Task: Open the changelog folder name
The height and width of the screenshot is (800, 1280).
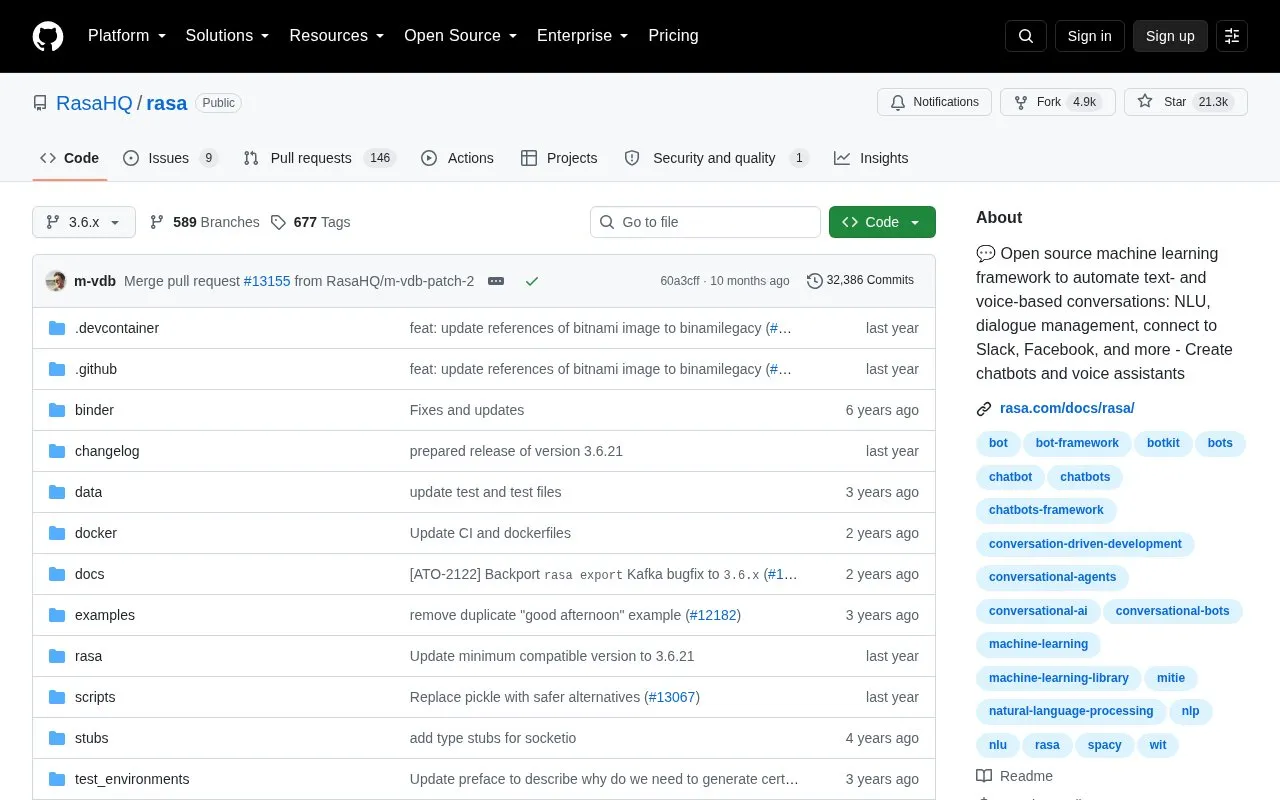Action: (107, 451)
